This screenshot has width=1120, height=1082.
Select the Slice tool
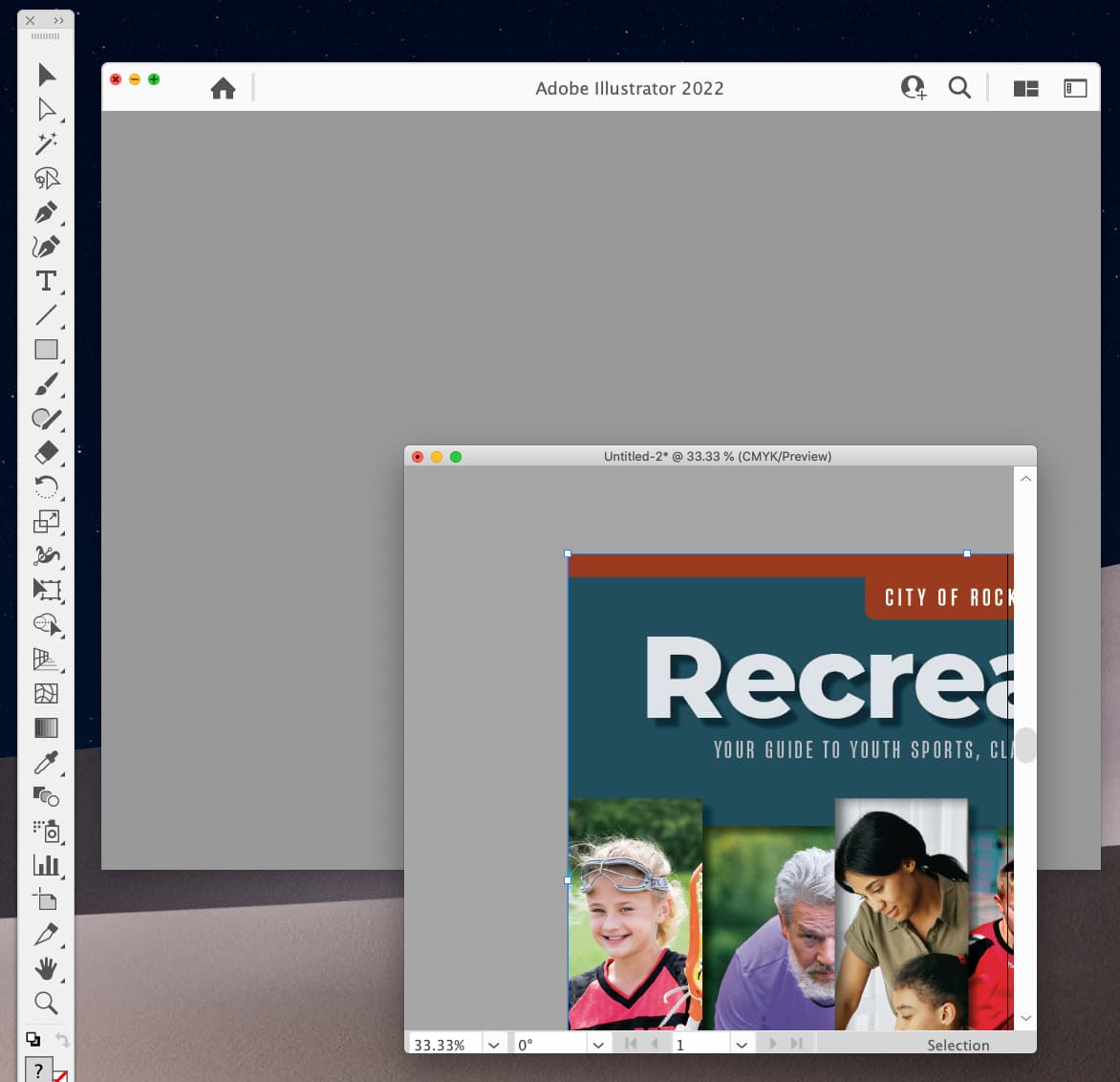[x=47, y=933]
